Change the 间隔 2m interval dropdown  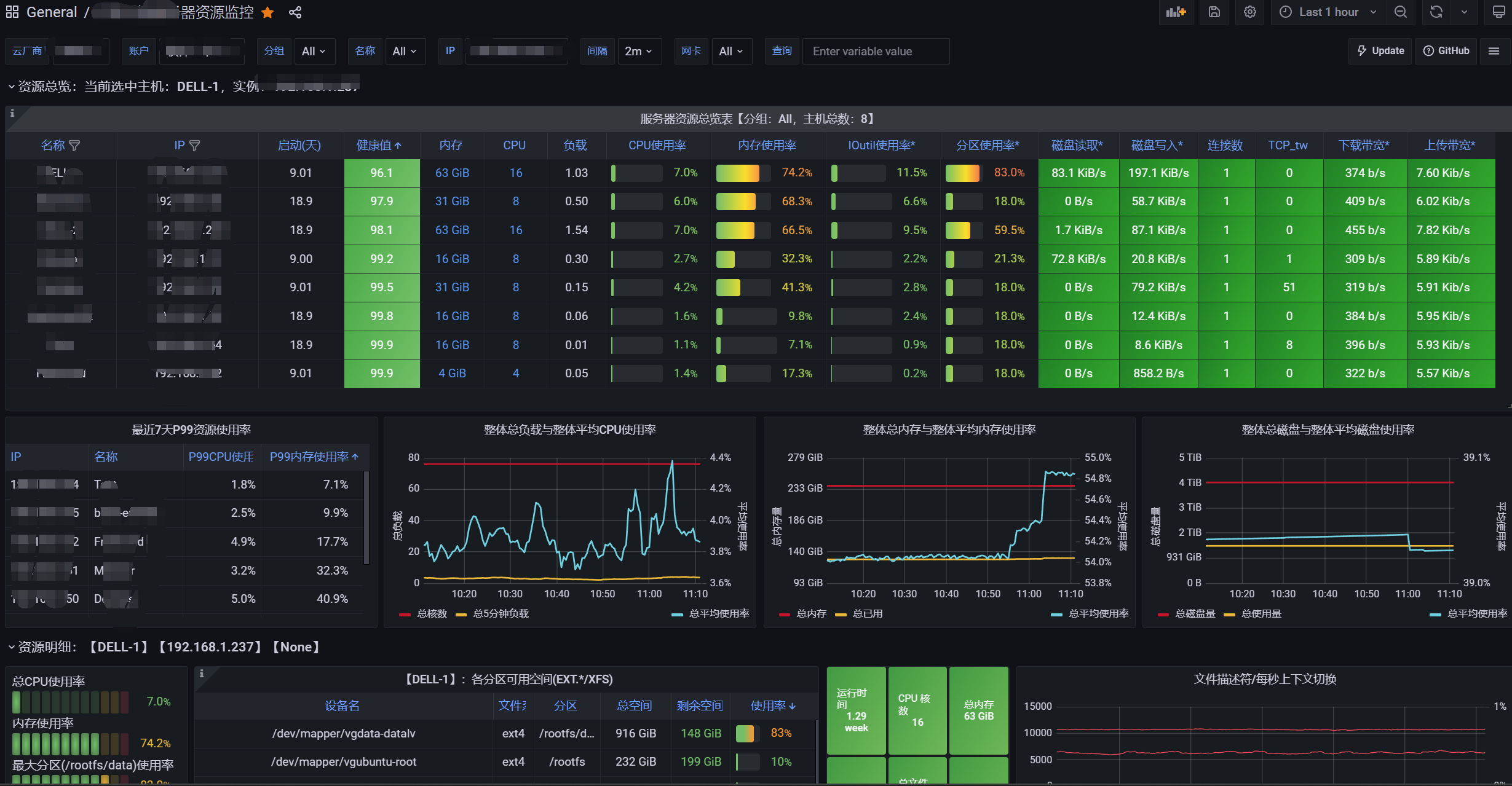pos(639,51)
